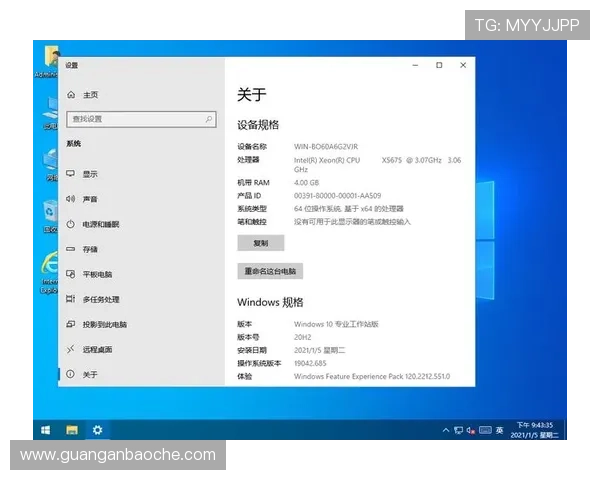
Task: Click the Windows Feature Experience Pack text
Action: (x=372, y=376)
